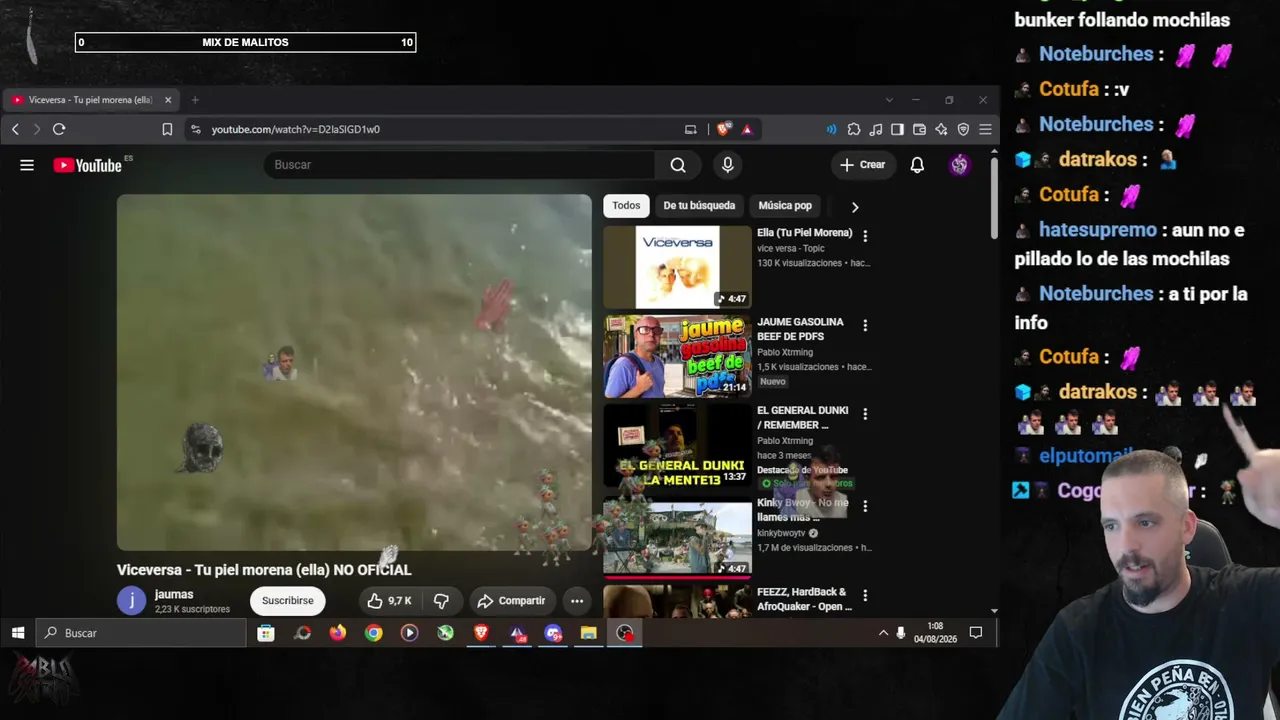Viewport: 1280px width, 720px height.
Task: Go back in the browser
Action: (x=15, y=129)
